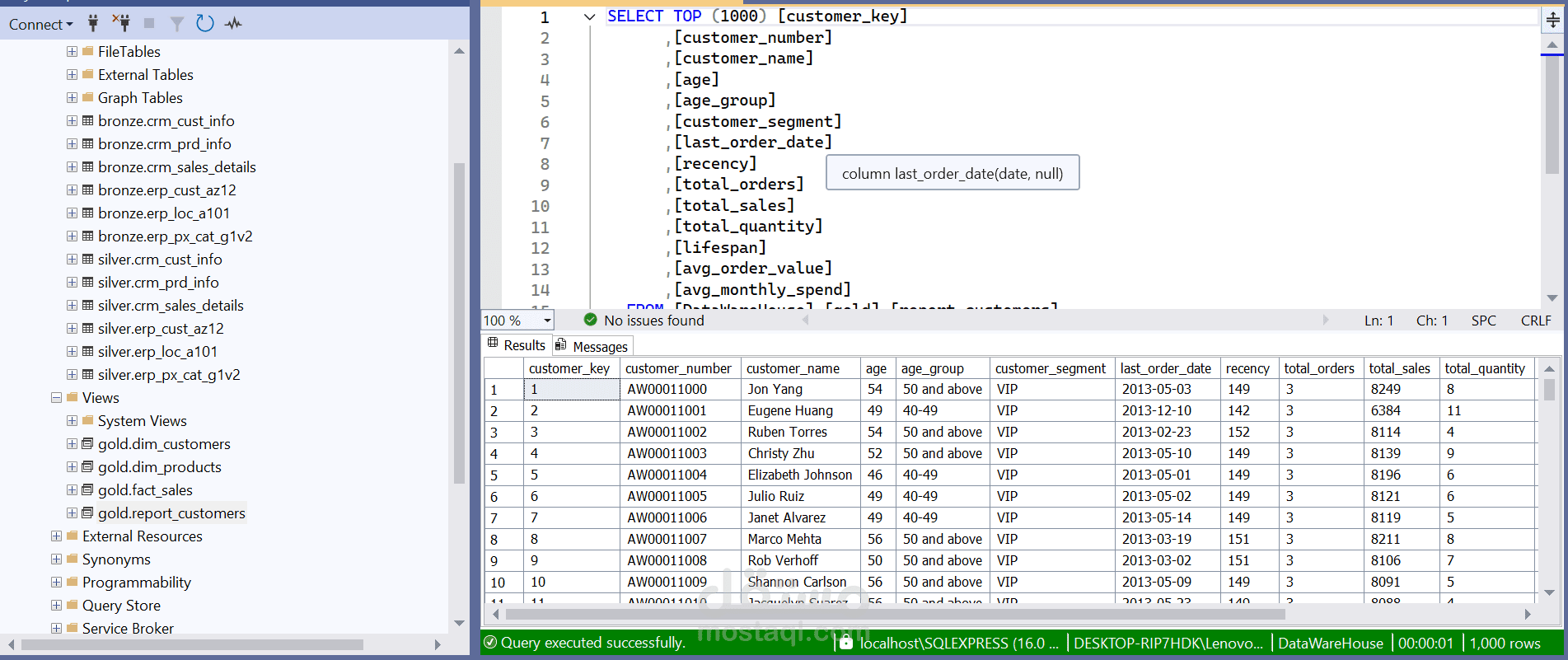Open the 100 % zoom dropdown
1568x660 pixels.
[546, 321]
